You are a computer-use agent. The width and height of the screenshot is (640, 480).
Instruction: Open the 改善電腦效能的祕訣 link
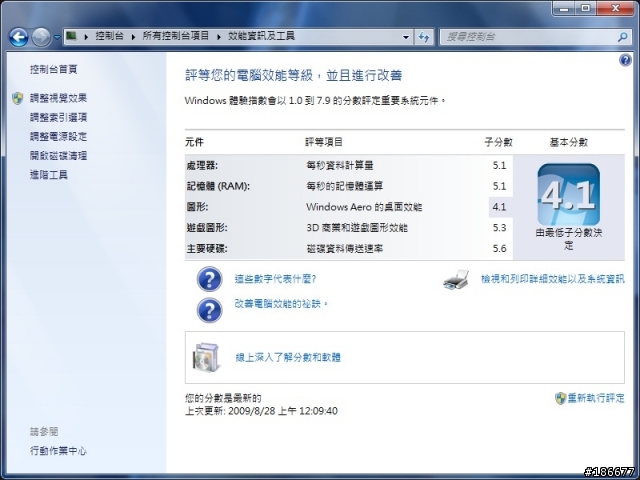[x=280, y=304]
